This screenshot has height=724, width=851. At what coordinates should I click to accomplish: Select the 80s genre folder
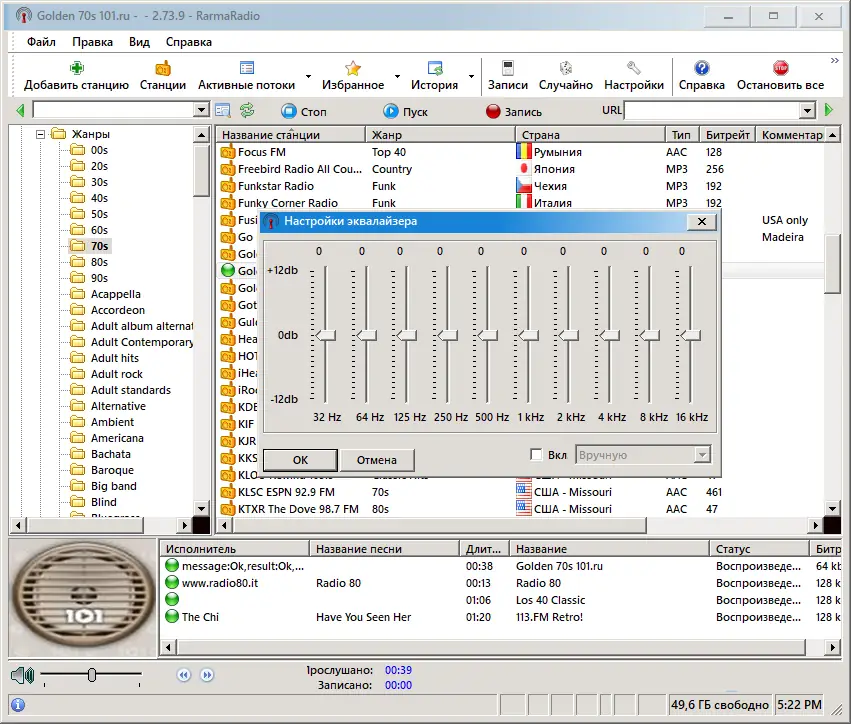pyautogui.click(x=99, y=262)
